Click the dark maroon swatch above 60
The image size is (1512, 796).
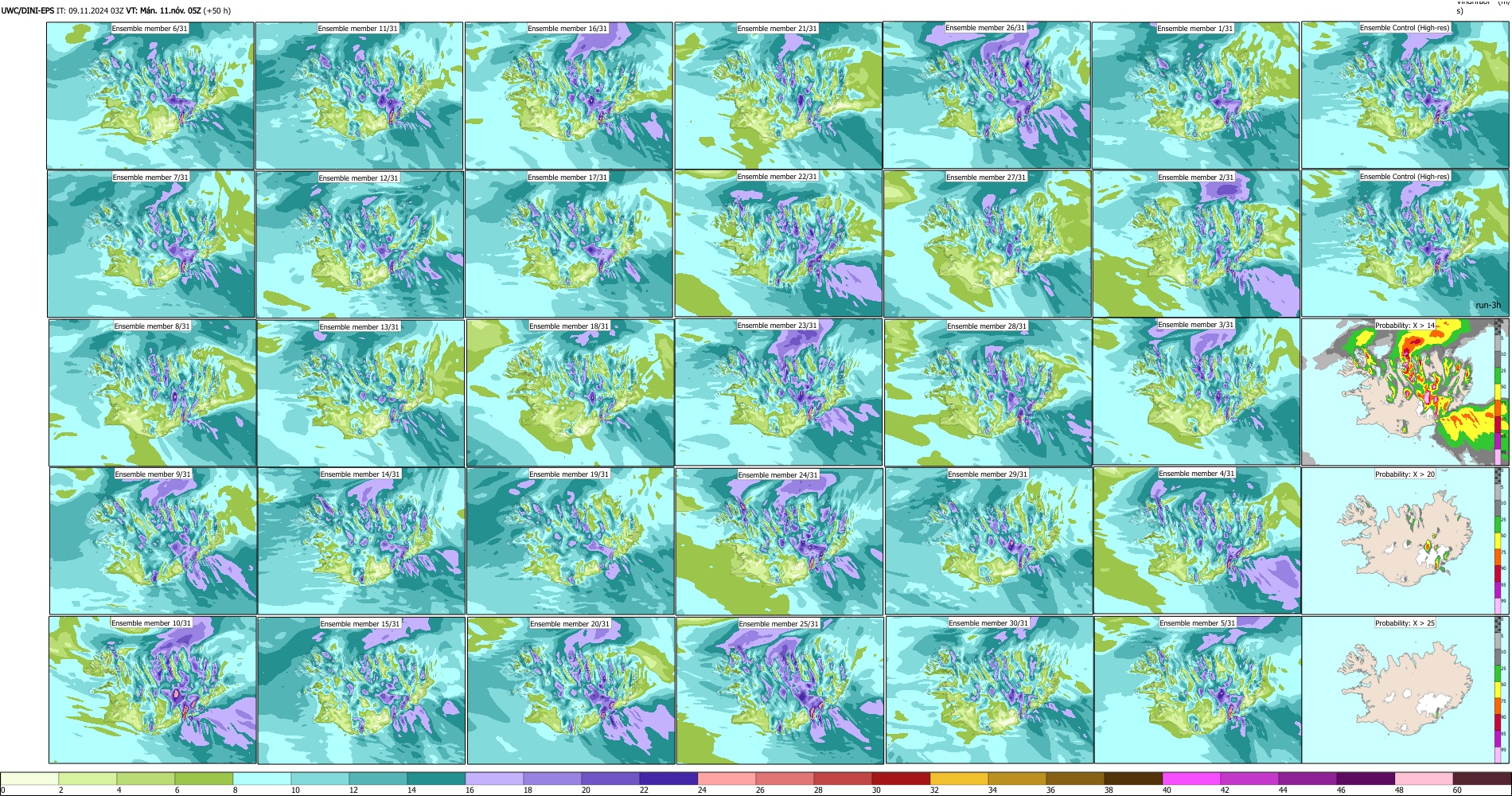click(x=1482, y=778)
